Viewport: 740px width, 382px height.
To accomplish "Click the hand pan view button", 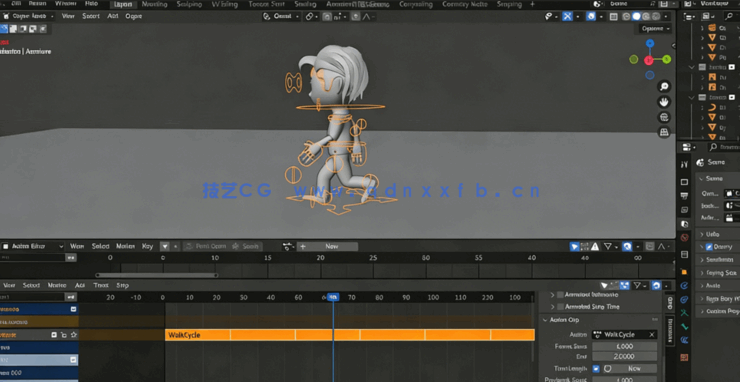I will (x=664, y=102).
